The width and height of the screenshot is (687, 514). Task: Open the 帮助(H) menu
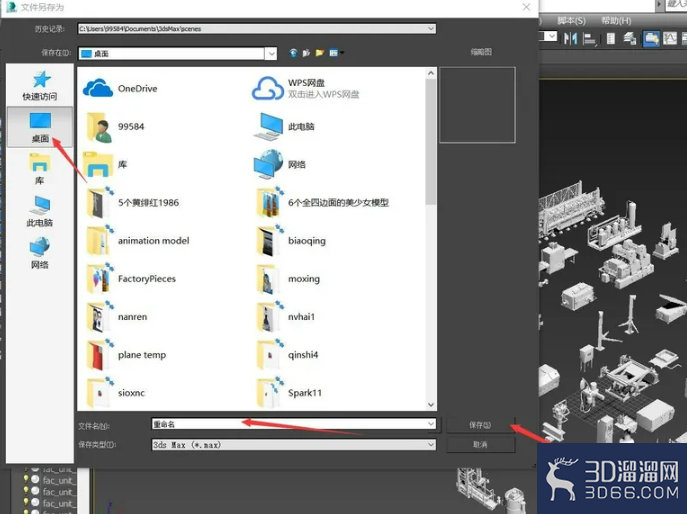click(x=616, y=21)
